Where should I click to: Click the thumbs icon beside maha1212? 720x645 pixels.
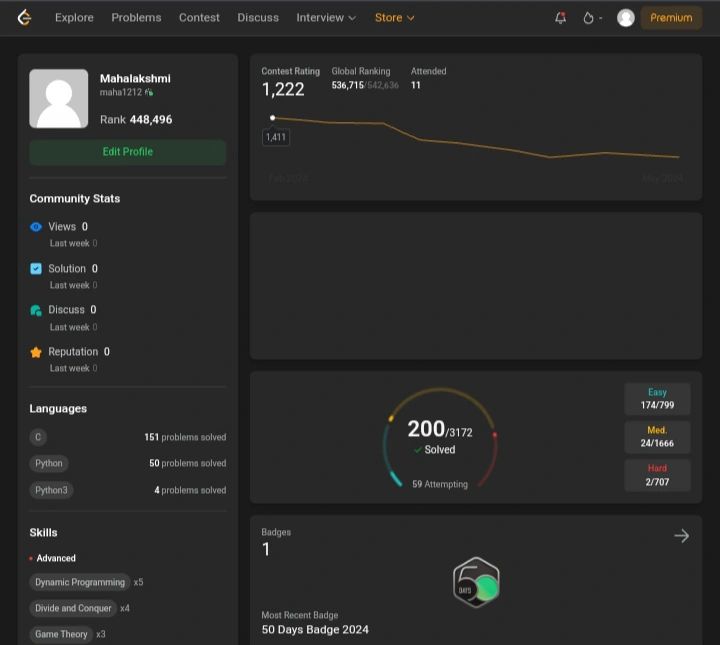coord(149,92)
